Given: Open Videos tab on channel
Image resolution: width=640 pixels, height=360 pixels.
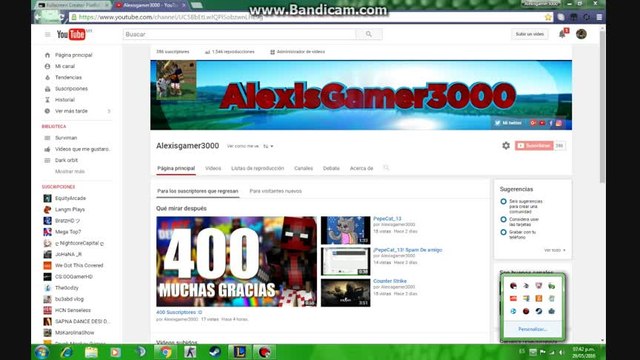Looking at the screenshot, I should [x=213, y=168].
